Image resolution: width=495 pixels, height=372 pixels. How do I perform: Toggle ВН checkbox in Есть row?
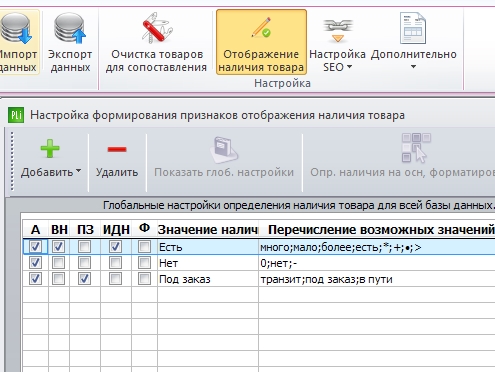pos(58,247)
